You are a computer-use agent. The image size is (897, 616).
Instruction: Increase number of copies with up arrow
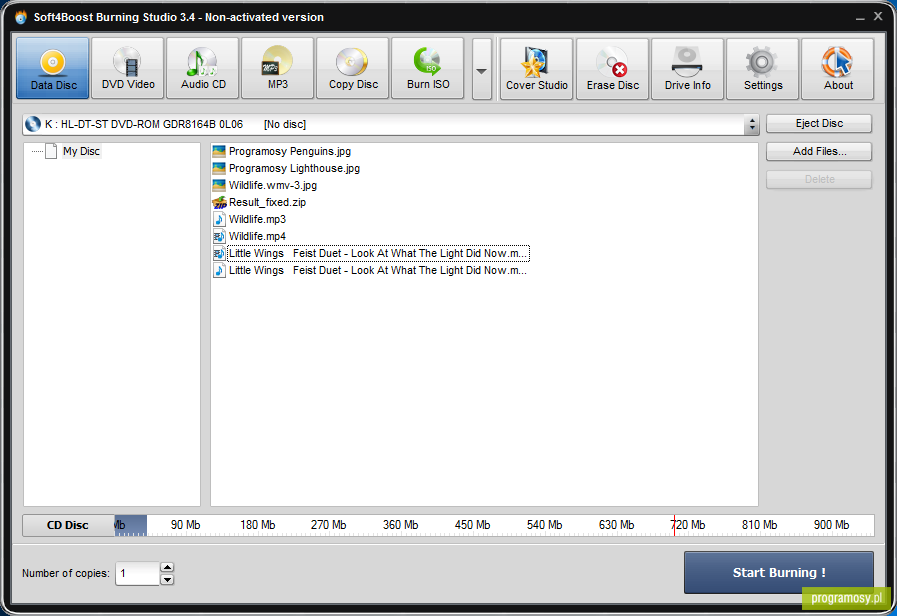167,567
